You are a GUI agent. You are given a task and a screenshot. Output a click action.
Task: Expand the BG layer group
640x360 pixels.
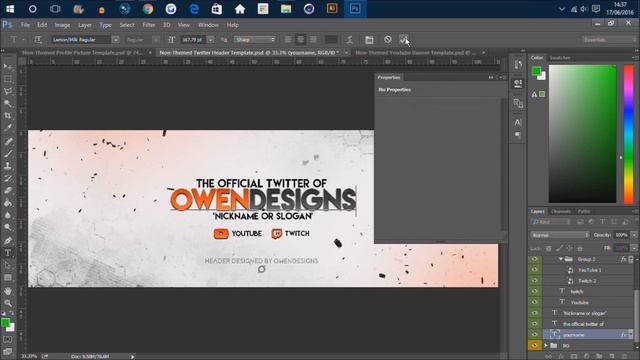546,345
